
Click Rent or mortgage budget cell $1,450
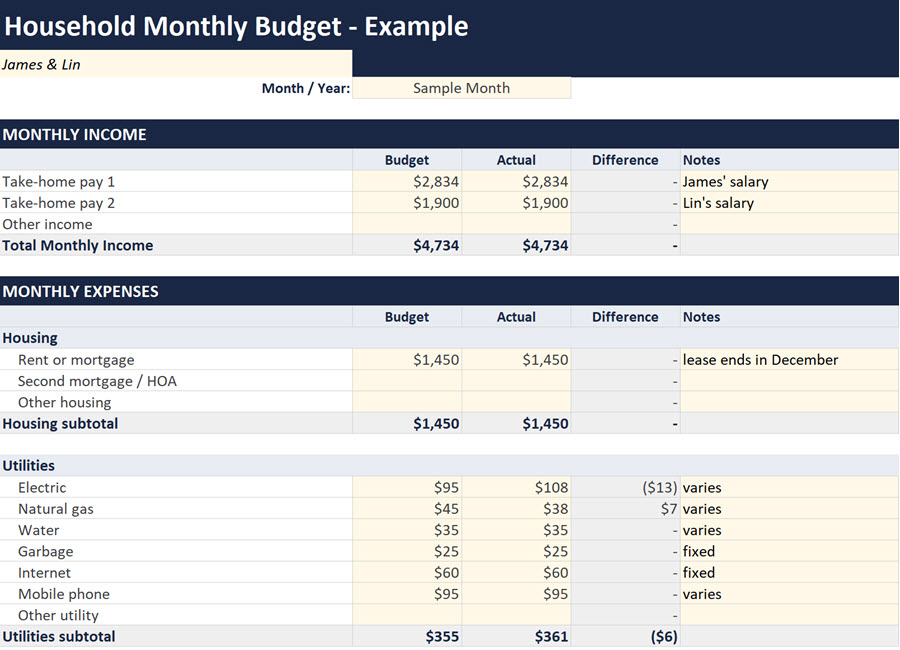(x=407, y=359)
